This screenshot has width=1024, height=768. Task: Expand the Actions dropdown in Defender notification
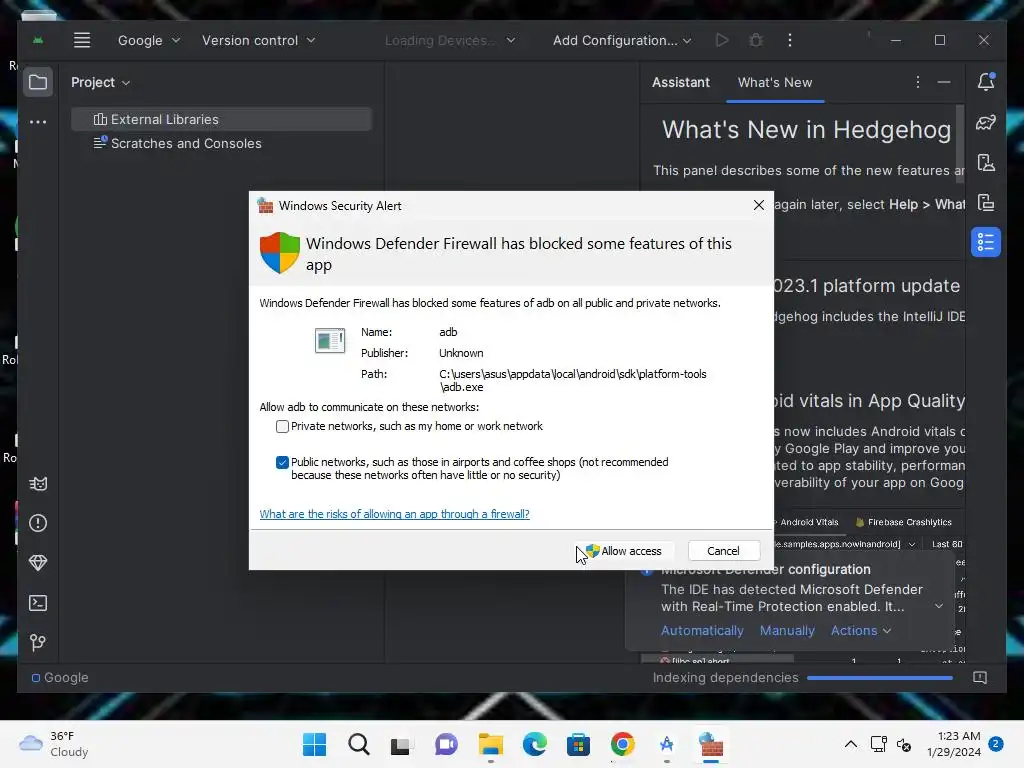861,631
